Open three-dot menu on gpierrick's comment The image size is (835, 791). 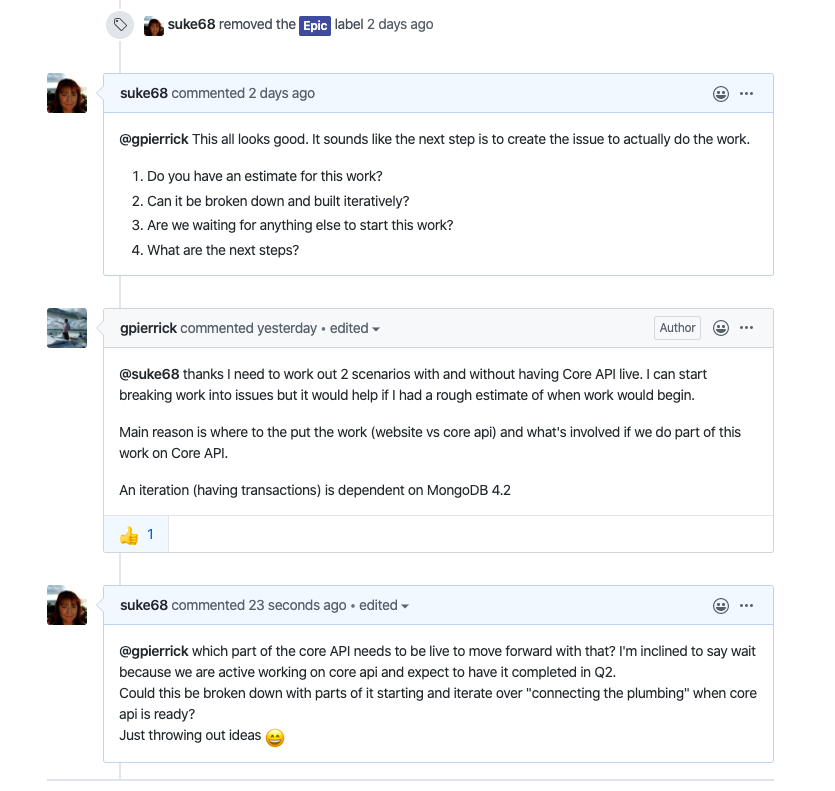(746, 328)
